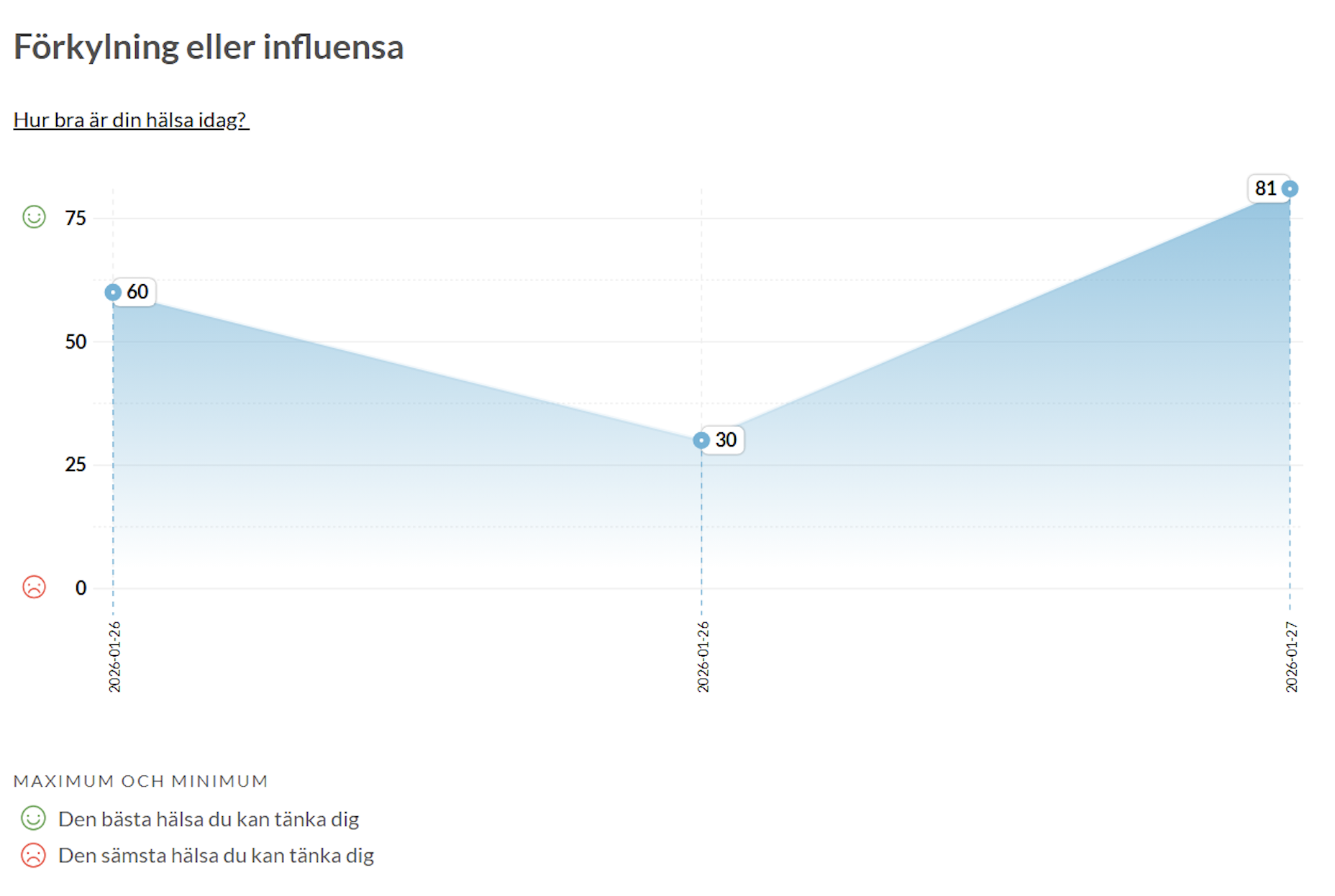The width and height of the screenshot is (1335, 896).
Task: Click the 75 y-axis label
Action: tap(76, 219)
